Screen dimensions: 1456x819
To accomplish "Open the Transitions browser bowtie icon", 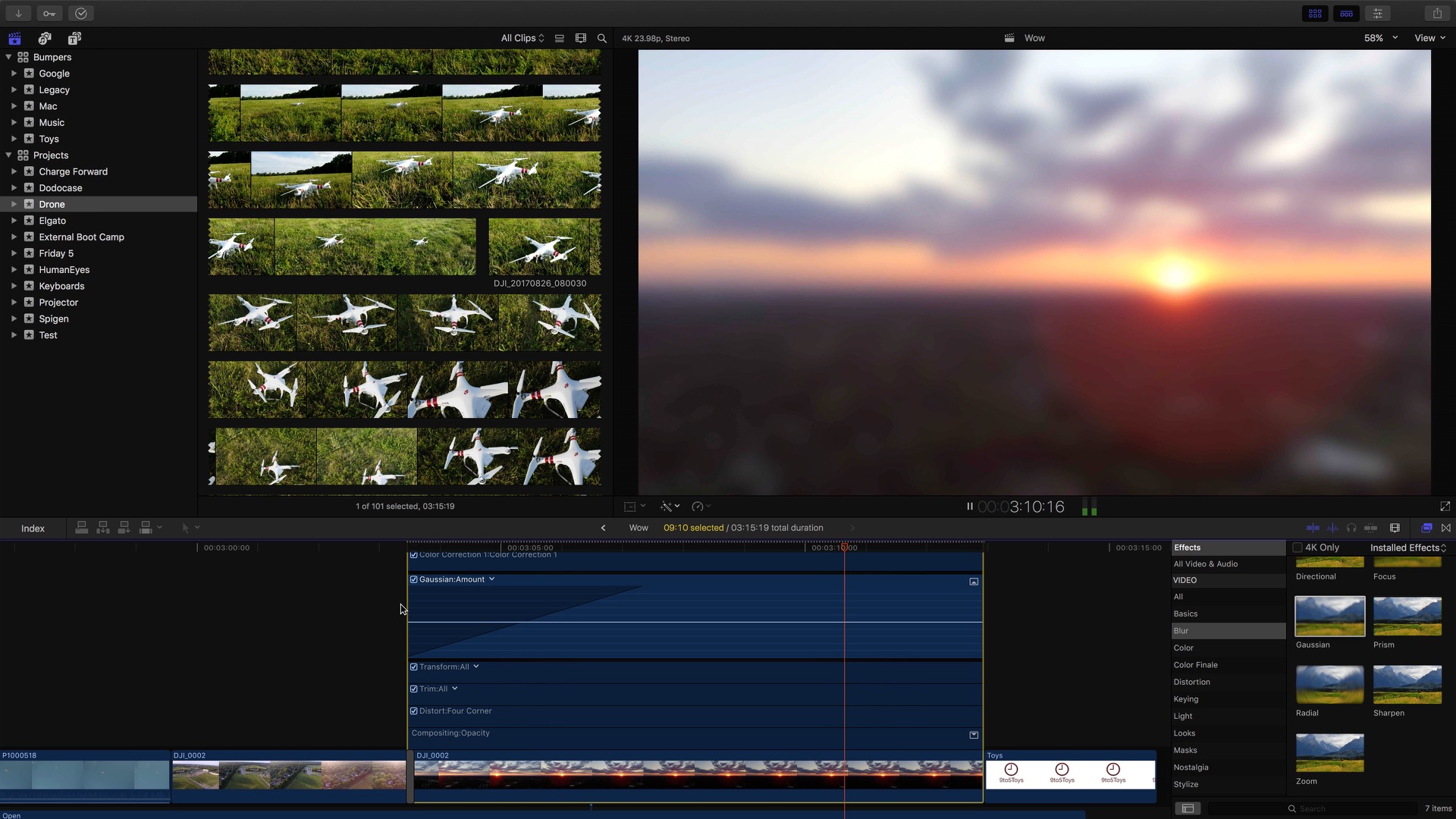I will pyautogui.click(x=1445, y=528).
